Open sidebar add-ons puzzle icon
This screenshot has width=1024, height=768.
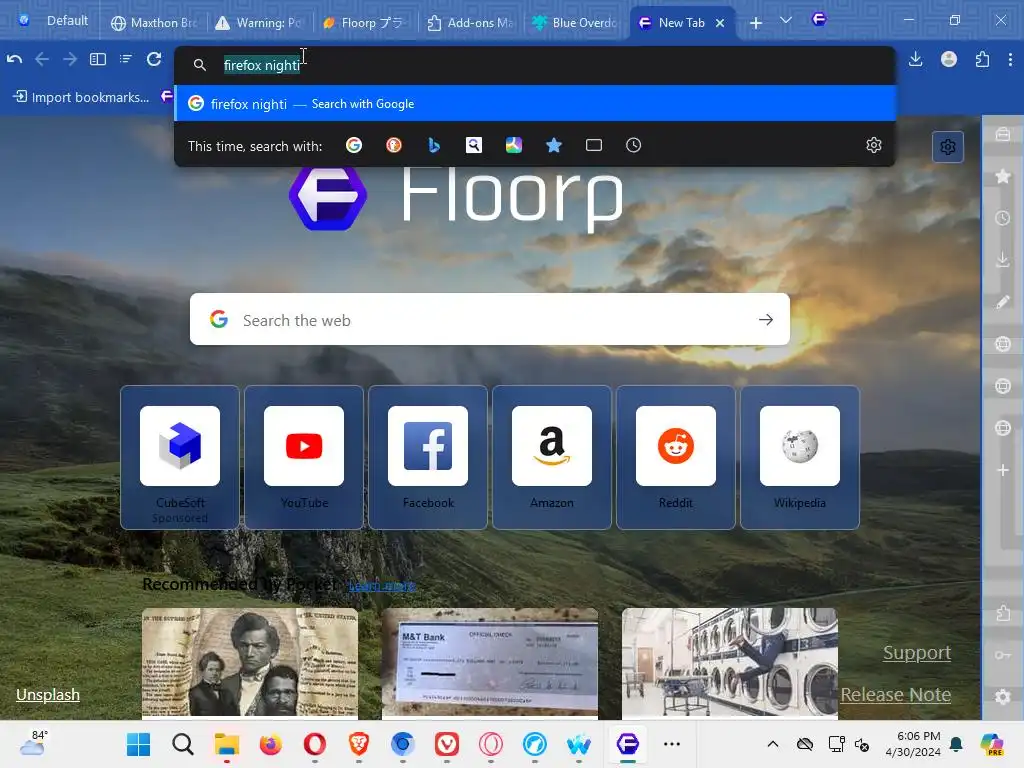1002,613
